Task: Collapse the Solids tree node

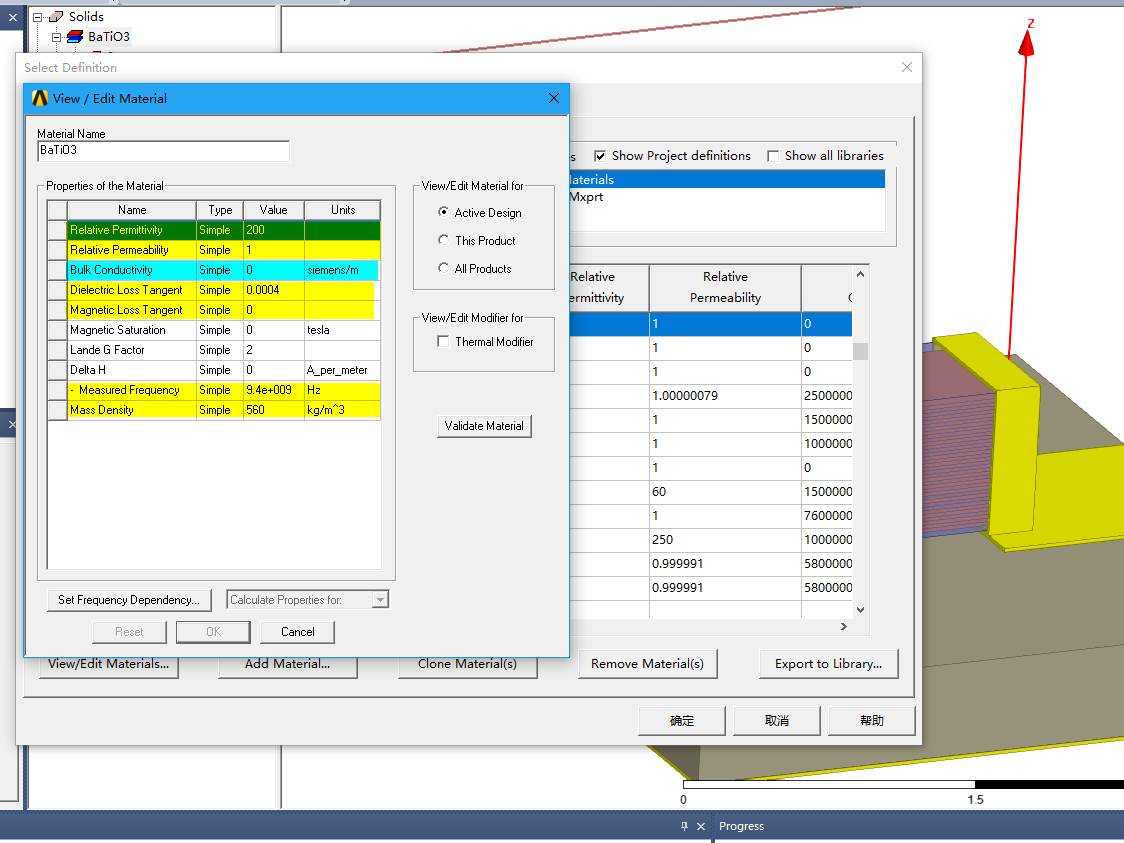Action: pos(37,17)
